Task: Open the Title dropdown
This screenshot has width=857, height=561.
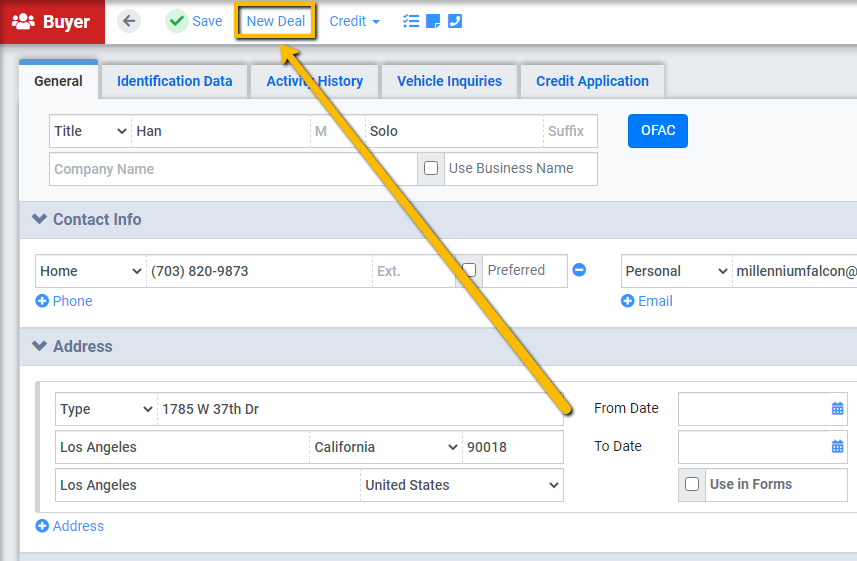Action: pos(91,131)
